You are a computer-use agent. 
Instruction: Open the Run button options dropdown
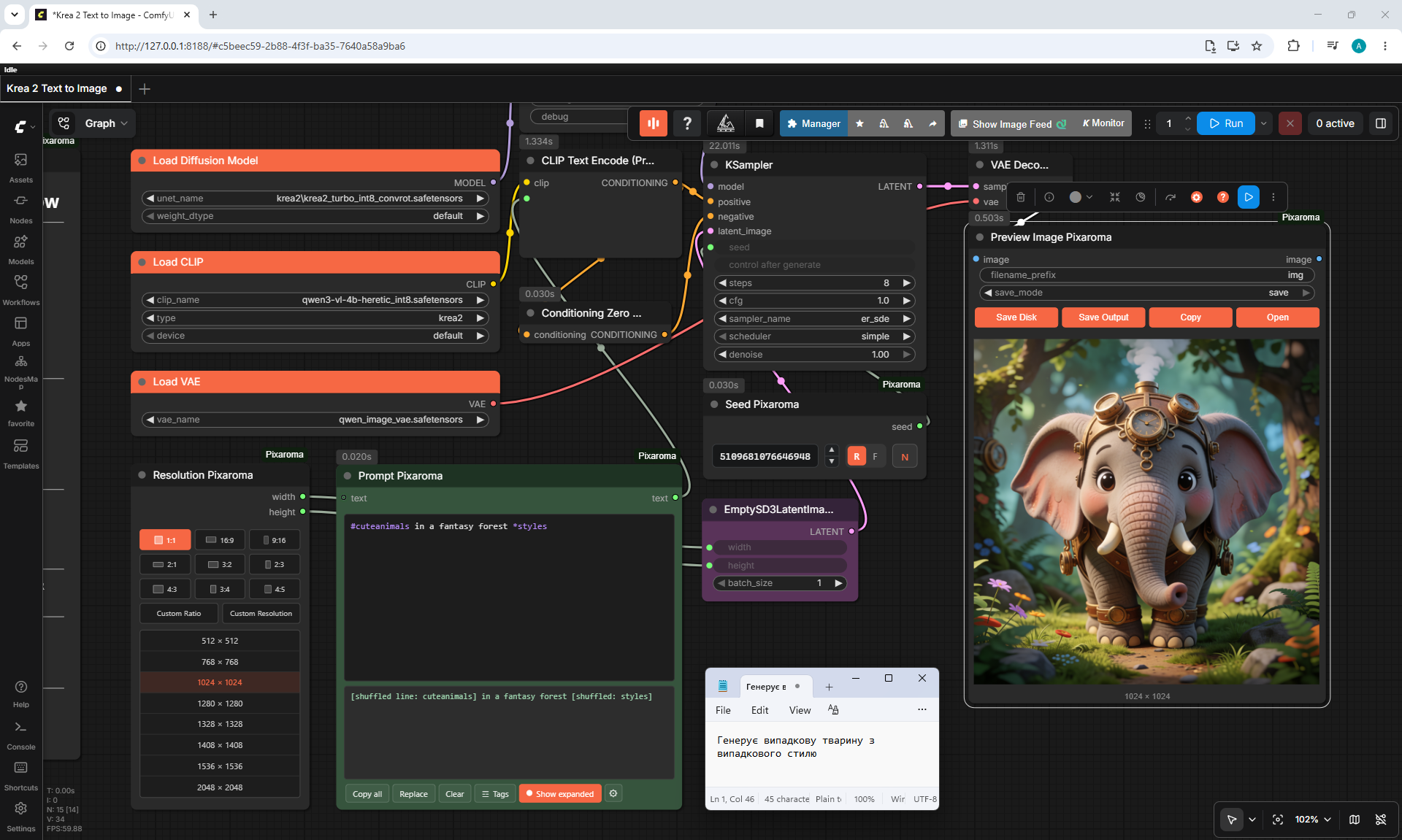(x=1264, y=123)
